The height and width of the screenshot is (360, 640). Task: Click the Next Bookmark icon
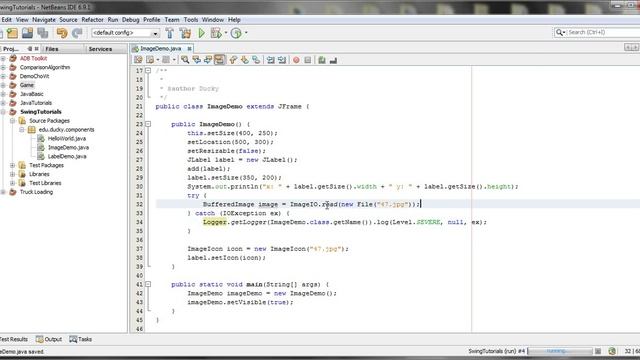point(244,60)
